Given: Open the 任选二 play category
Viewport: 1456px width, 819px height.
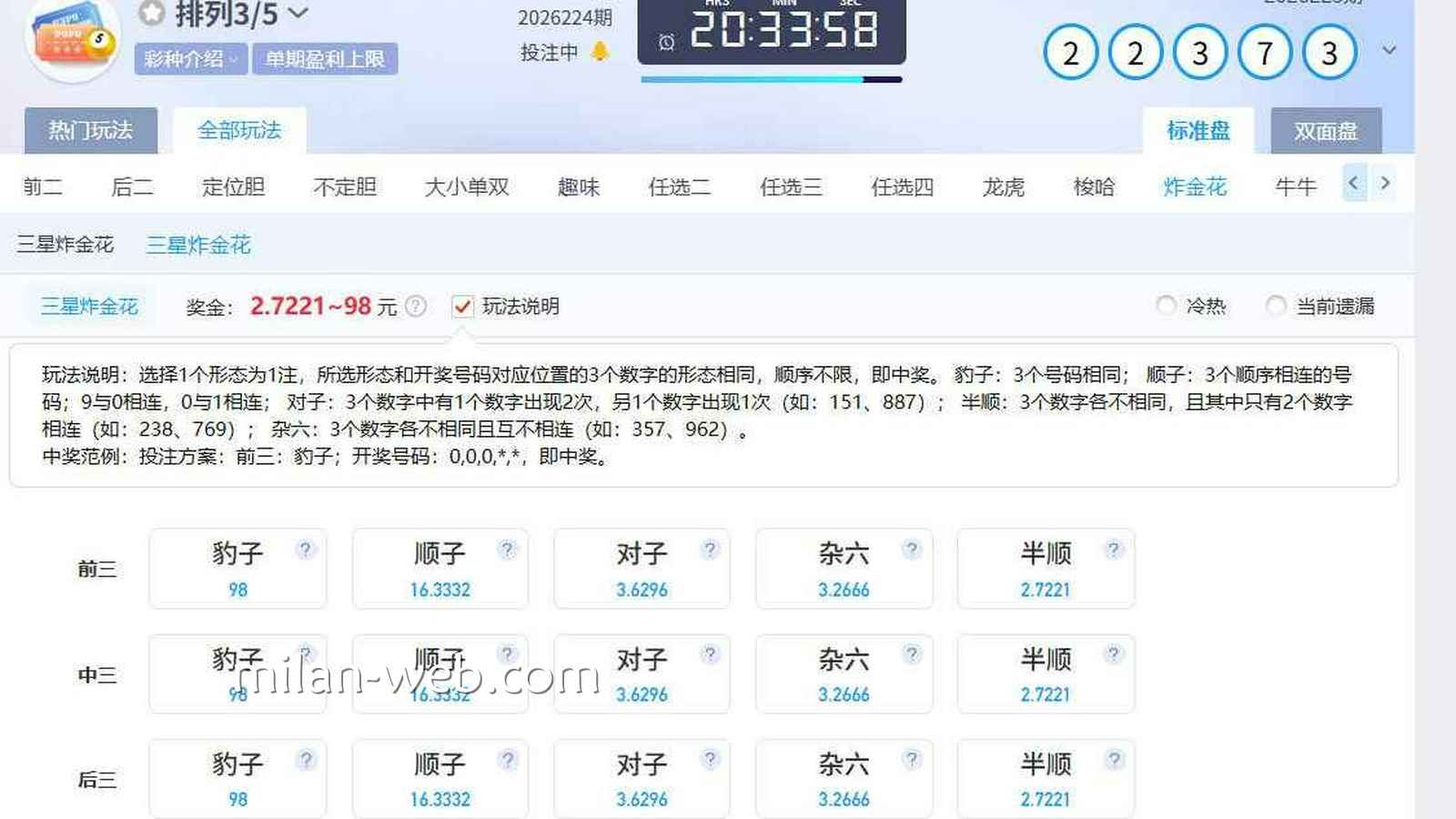Looking at the screenshot, I should (679, 187).
